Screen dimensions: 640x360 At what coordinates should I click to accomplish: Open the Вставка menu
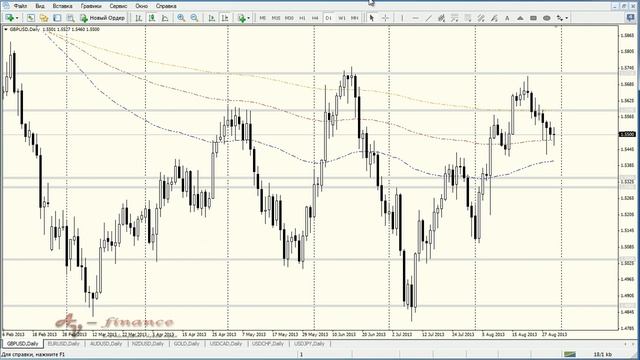(62, 6)
